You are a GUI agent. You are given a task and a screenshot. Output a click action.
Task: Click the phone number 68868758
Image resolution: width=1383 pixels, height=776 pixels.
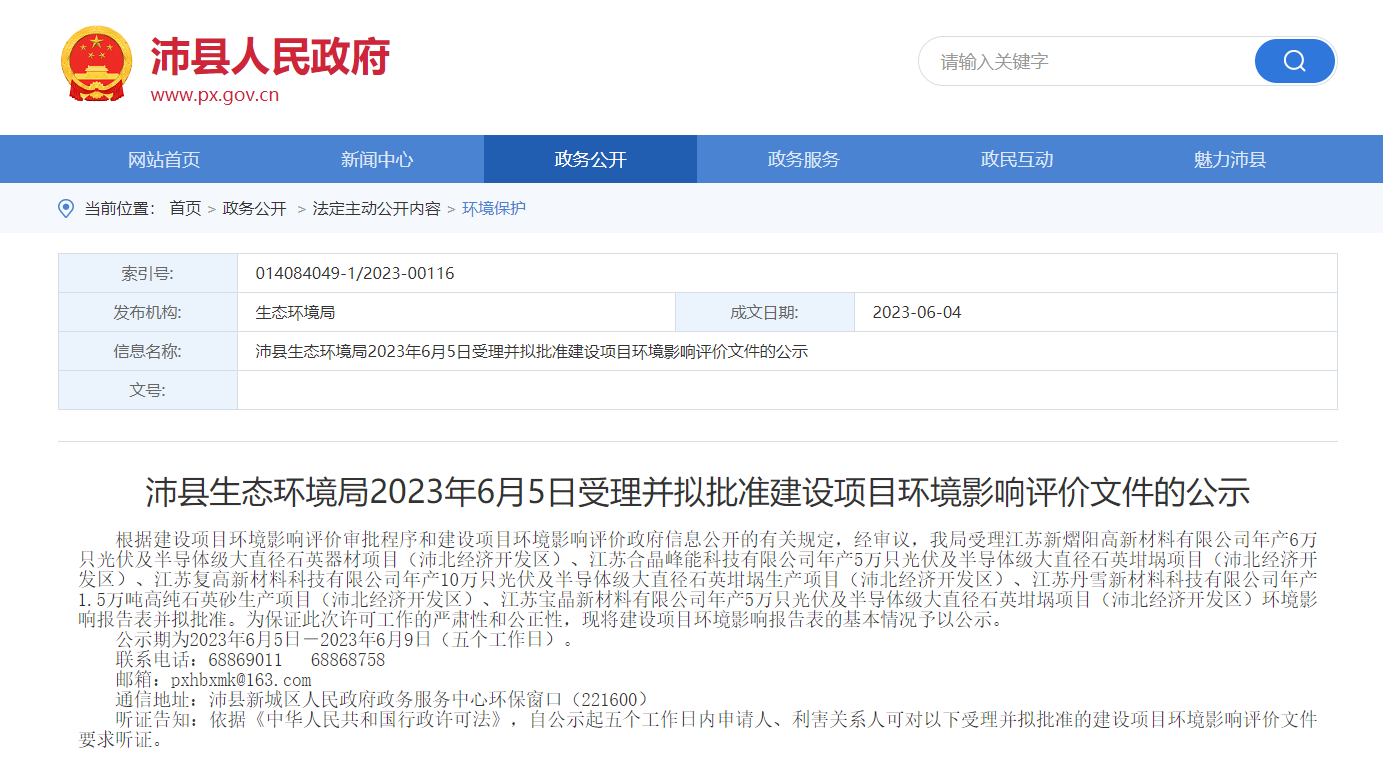tap(348, 660)
